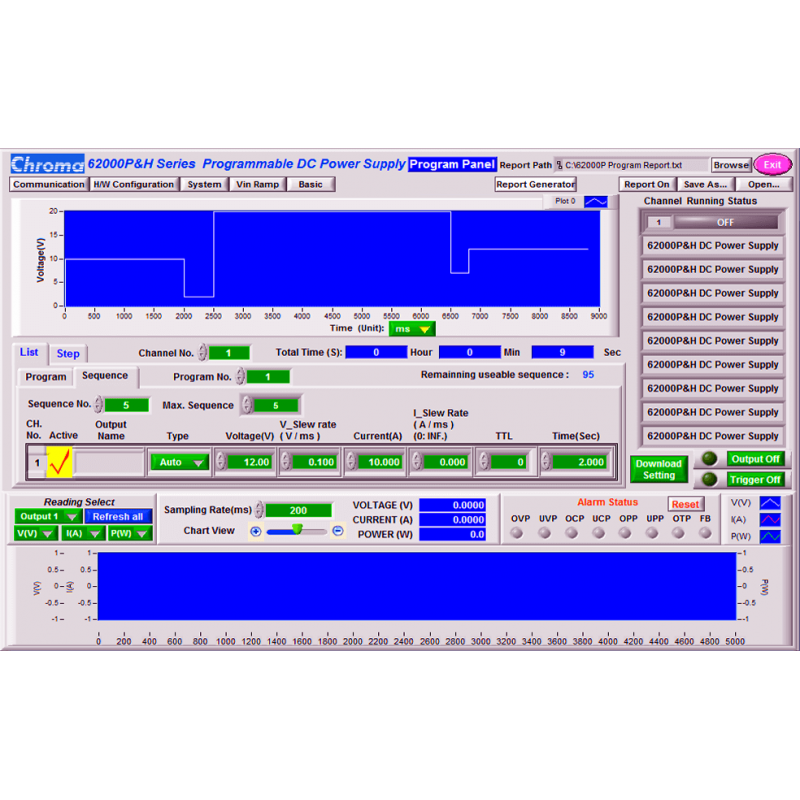Screen dimensions: 800x800
Task: Click the Report Generator button
Action: click(536, 184)
